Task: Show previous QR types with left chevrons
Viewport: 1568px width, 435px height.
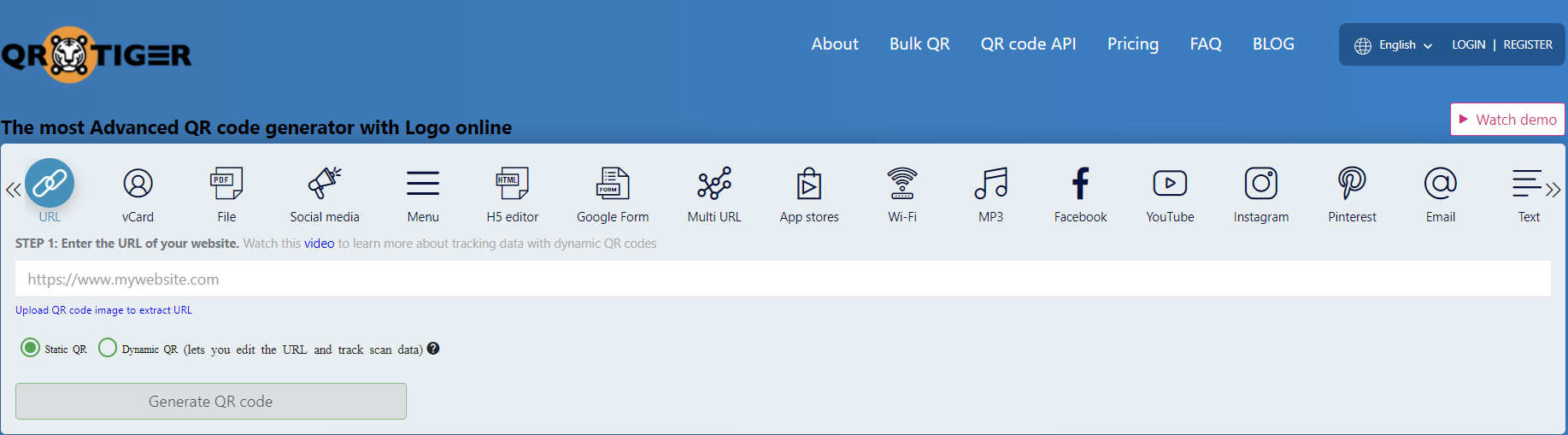Action: click(13, 190)
